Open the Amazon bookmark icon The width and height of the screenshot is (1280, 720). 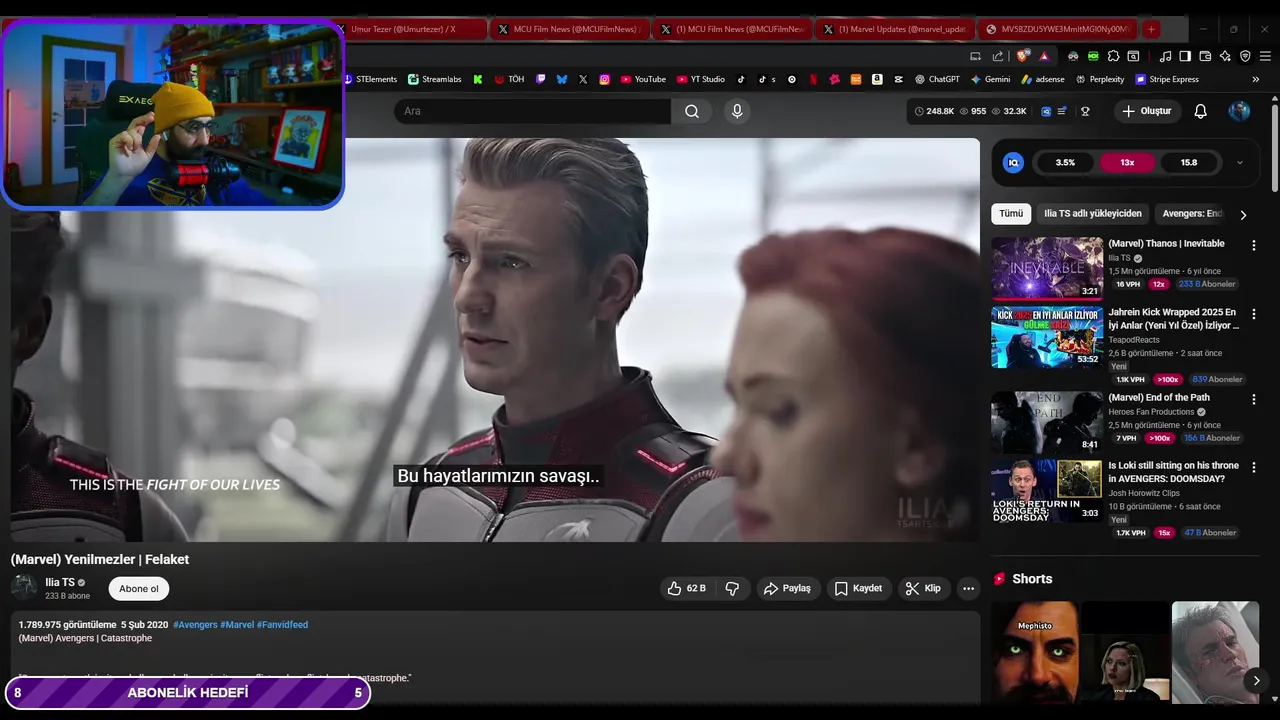tap(876, 79)
